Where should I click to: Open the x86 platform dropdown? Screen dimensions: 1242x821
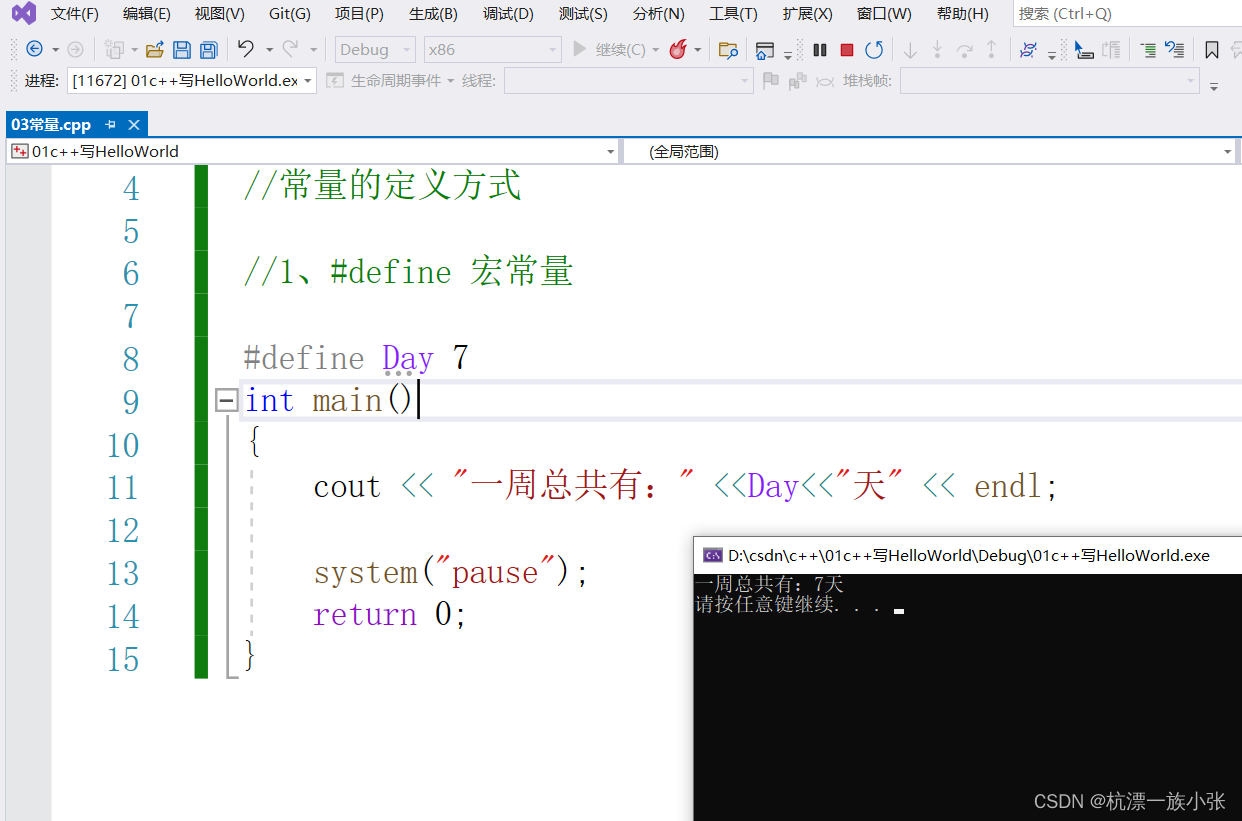click(492, 49)
